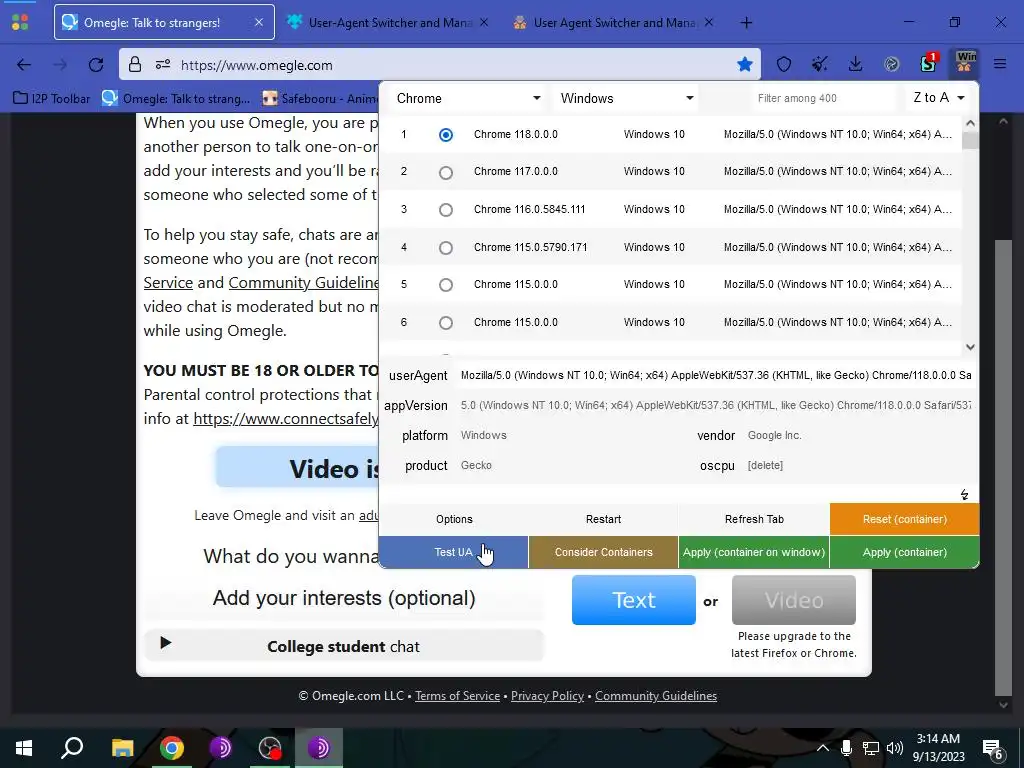Open OBS Studio taskbar icon
This screenshot has width=1024, height=768.
pyautogui.click(x=270, y=748)
